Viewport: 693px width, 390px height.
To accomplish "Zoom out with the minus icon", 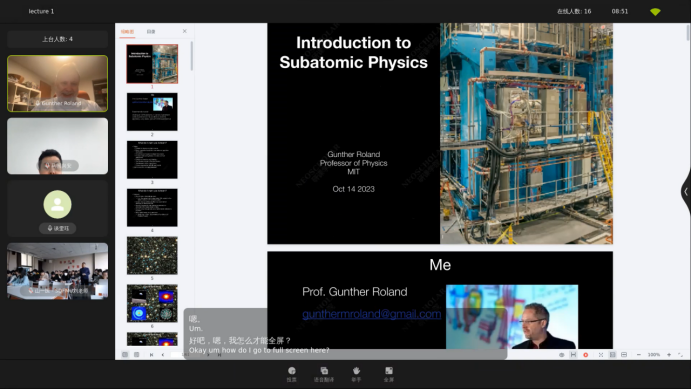I will pos(639,355).
